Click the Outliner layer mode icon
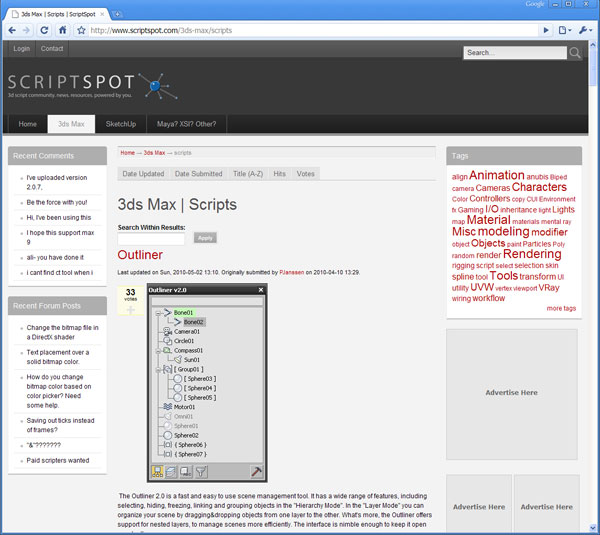The height and width of the screenshot is (535, 600). pos(171,472)
